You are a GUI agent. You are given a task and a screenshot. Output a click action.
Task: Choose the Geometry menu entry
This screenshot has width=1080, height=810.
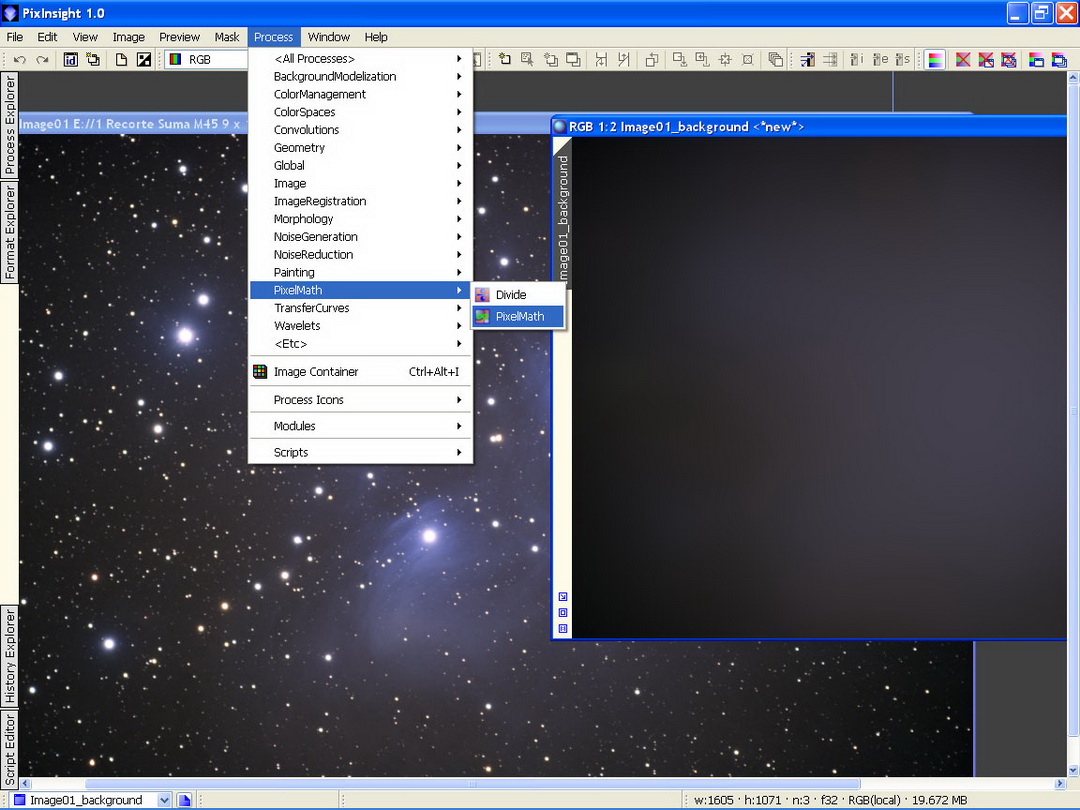(361, 148)
